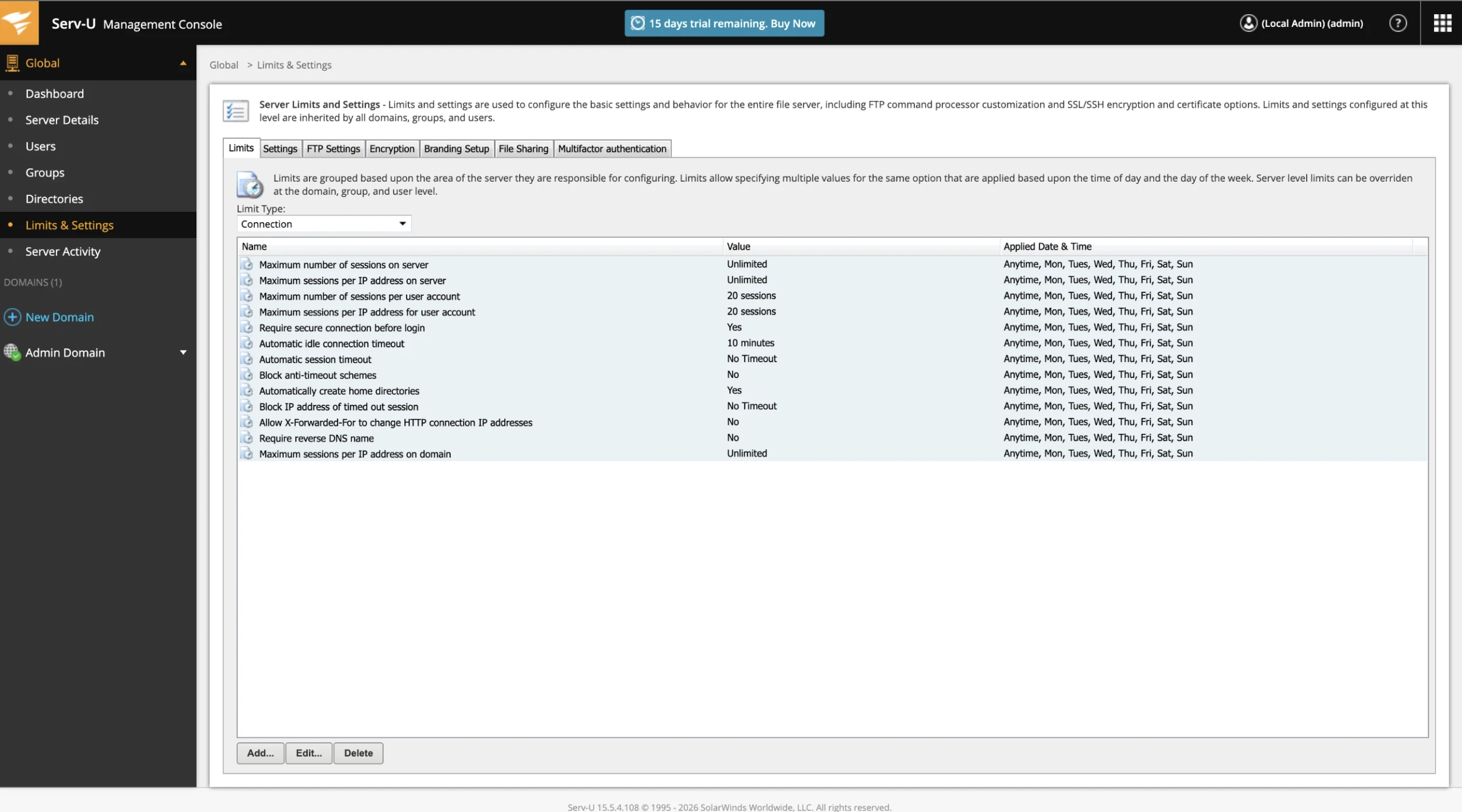Select 'Automatic session timeout' row name
This screenshot has width=1462, height=812.
(x=315, y=359)
